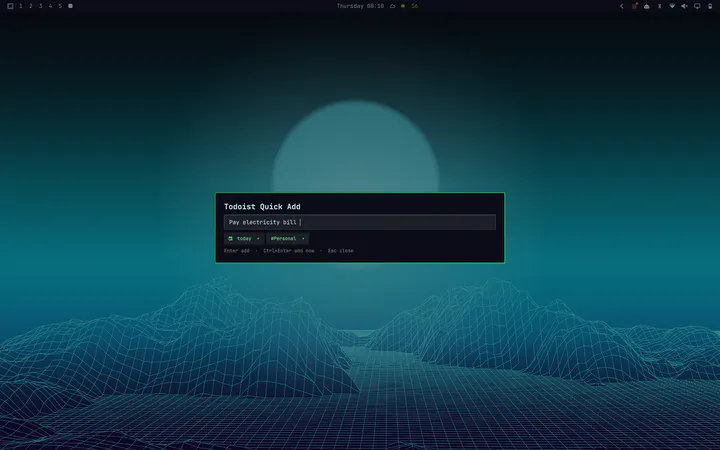Click the yellow-green dot indicator in top bar
This screenshot has height=450, width=720.
tap(403, 6)
